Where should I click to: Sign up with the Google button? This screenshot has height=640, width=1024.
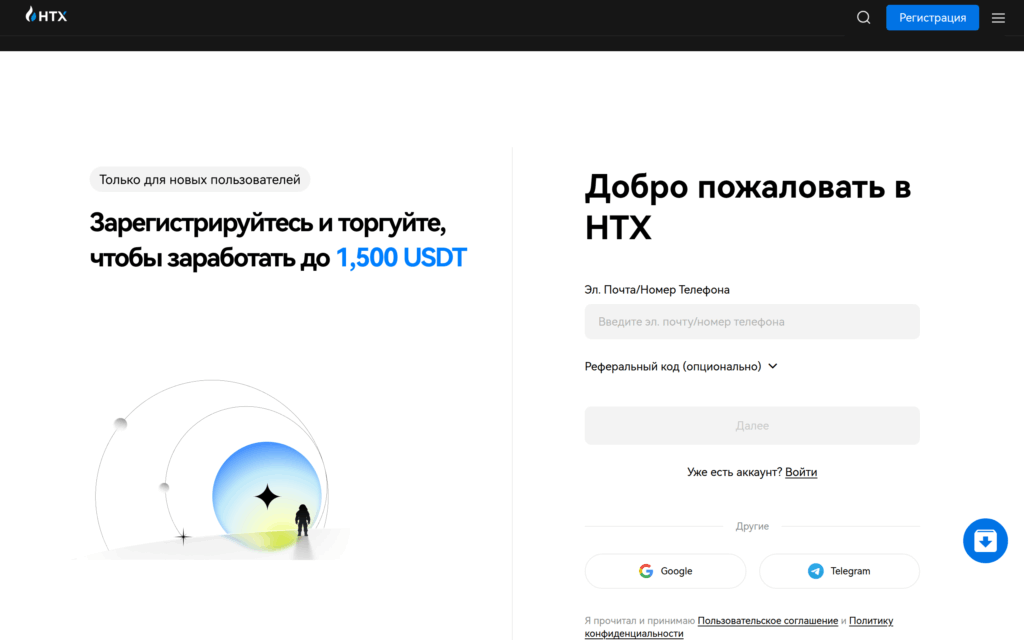pyautogui.click(x=665, y=571)
